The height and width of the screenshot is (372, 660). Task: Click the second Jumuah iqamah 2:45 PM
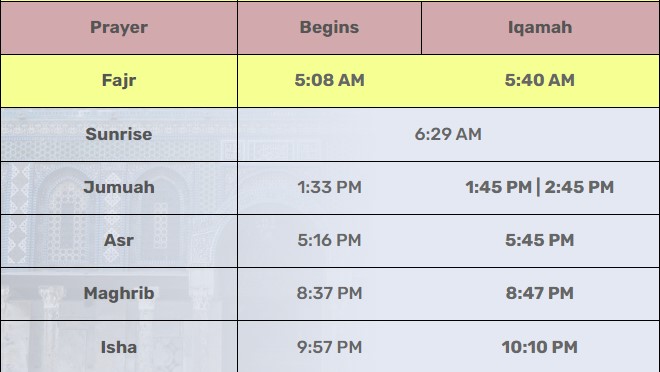(579, 187)
